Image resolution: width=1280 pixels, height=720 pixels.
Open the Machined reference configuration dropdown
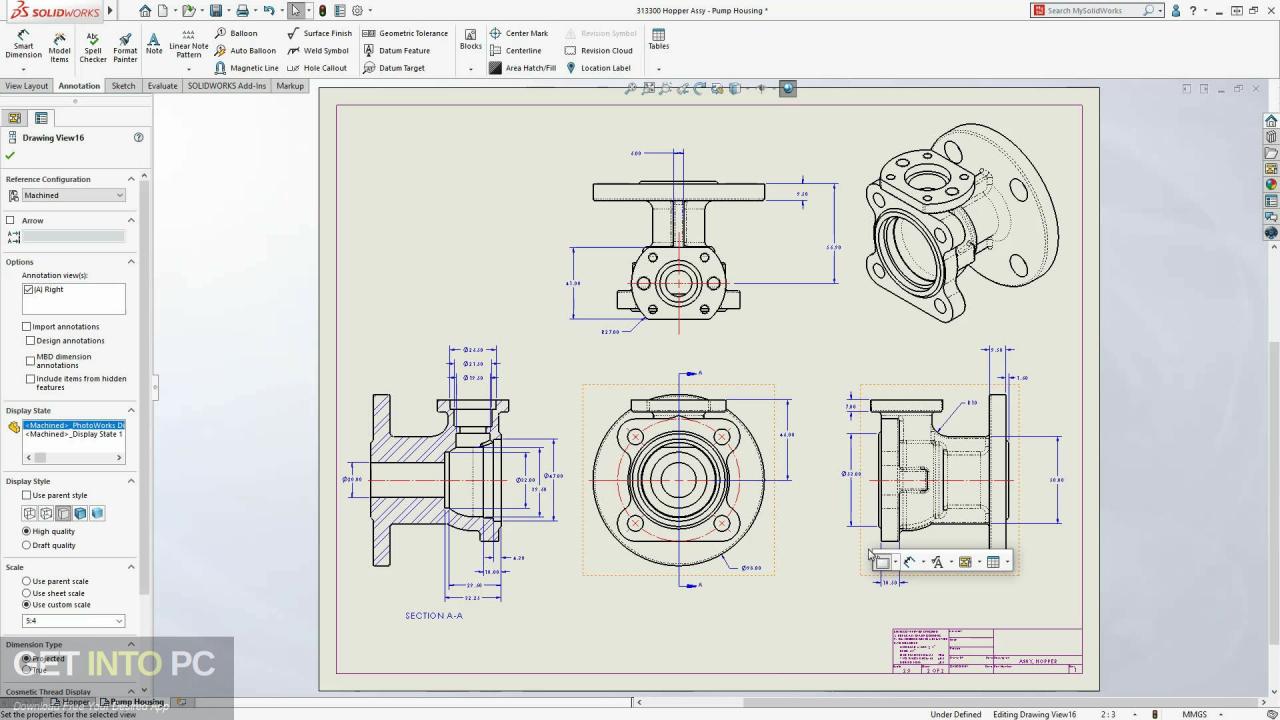(x=73, y=195)
